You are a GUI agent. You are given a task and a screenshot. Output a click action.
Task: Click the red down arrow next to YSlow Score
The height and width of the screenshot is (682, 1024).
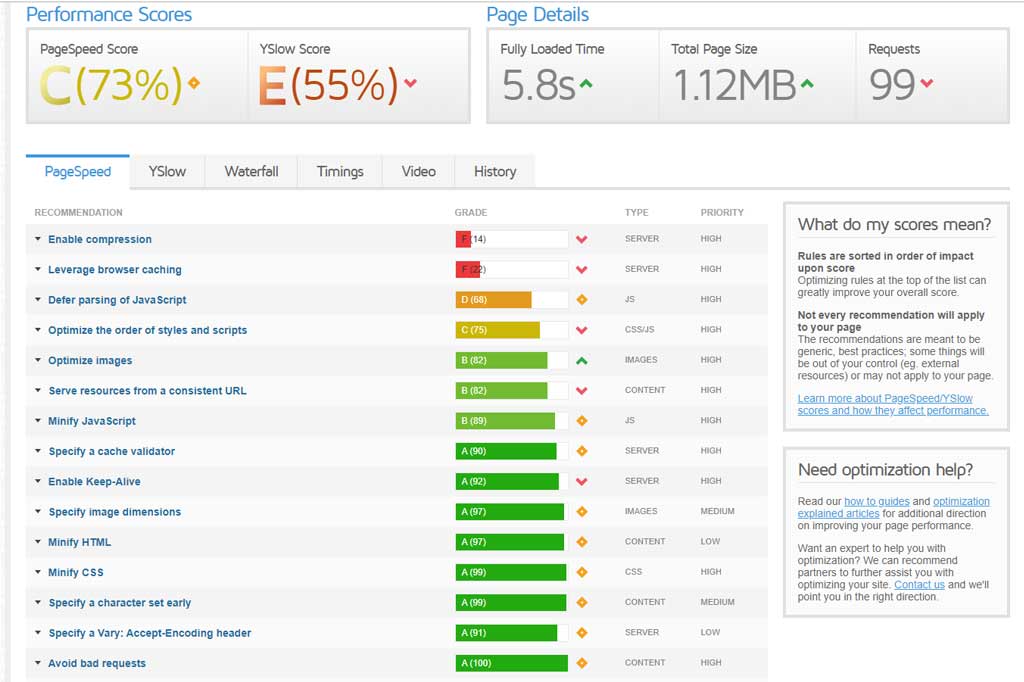point(410,83)
